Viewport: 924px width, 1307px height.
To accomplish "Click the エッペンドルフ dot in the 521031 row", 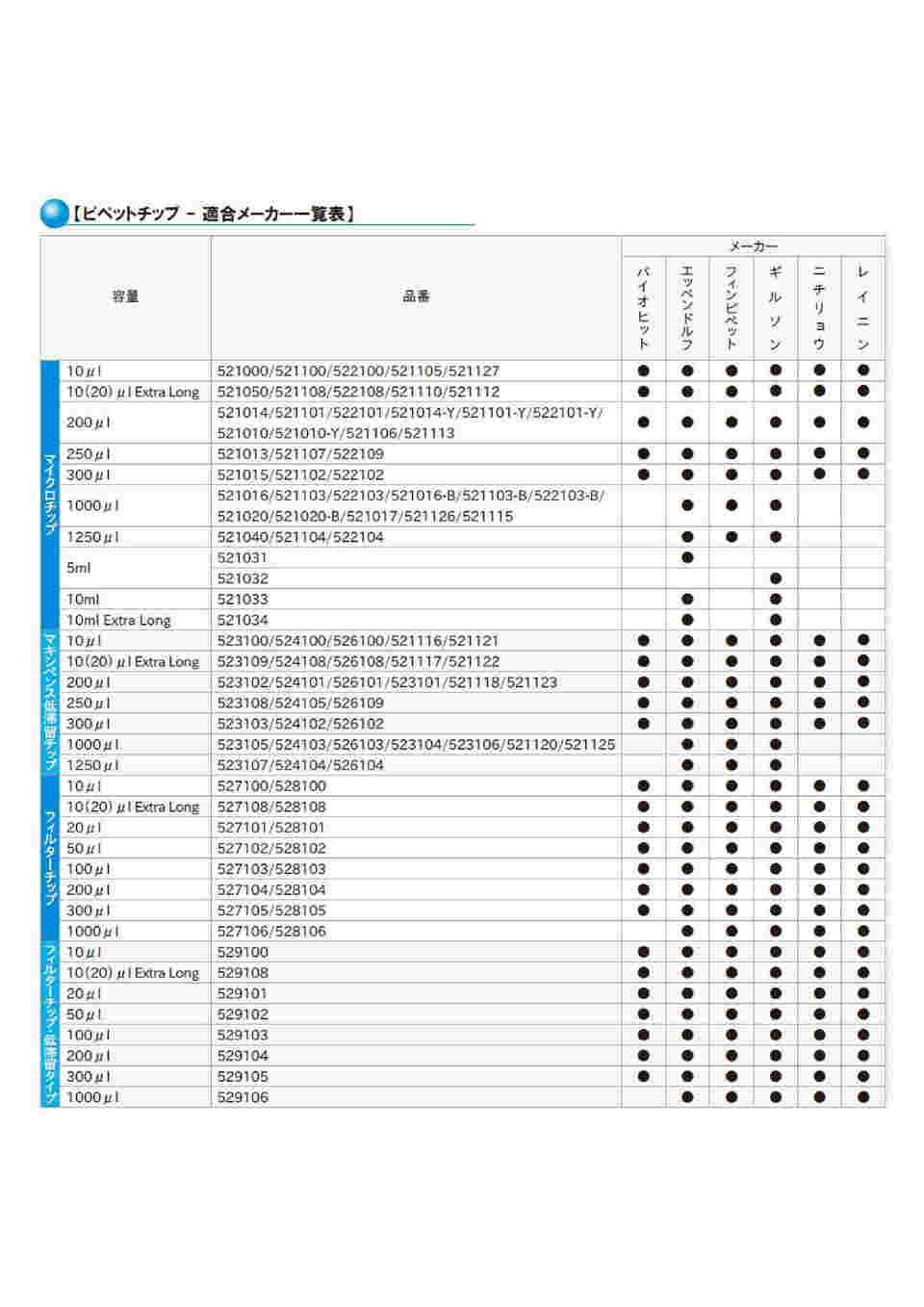I will (x=687, y=557).
